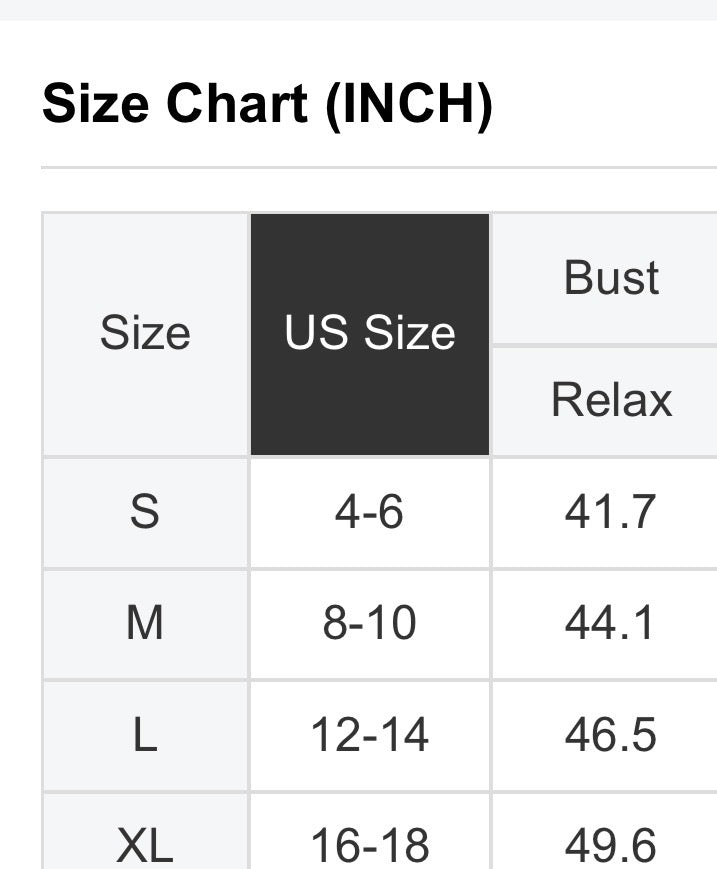Click the 12-14 US size cell
The height and width of the screenshot is (869, 717).
pyautogui.click(x=370, y=736)
